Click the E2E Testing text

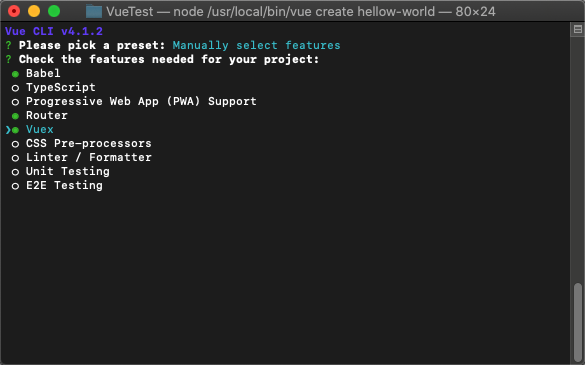64,185
